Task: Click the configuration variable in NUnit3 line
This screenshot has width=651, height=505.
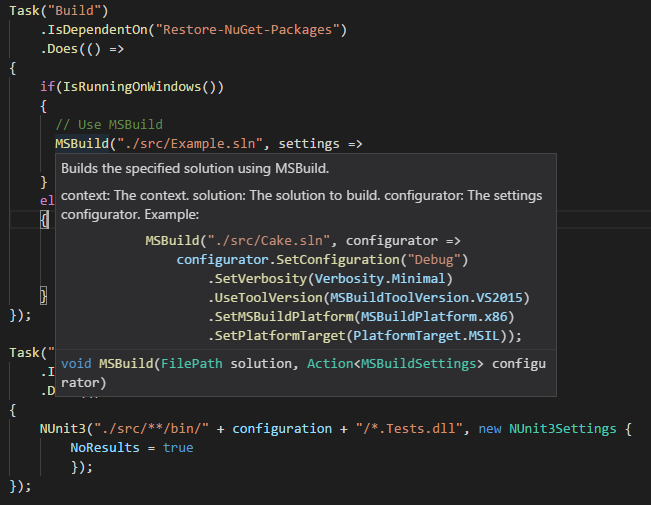Action: 282,429
